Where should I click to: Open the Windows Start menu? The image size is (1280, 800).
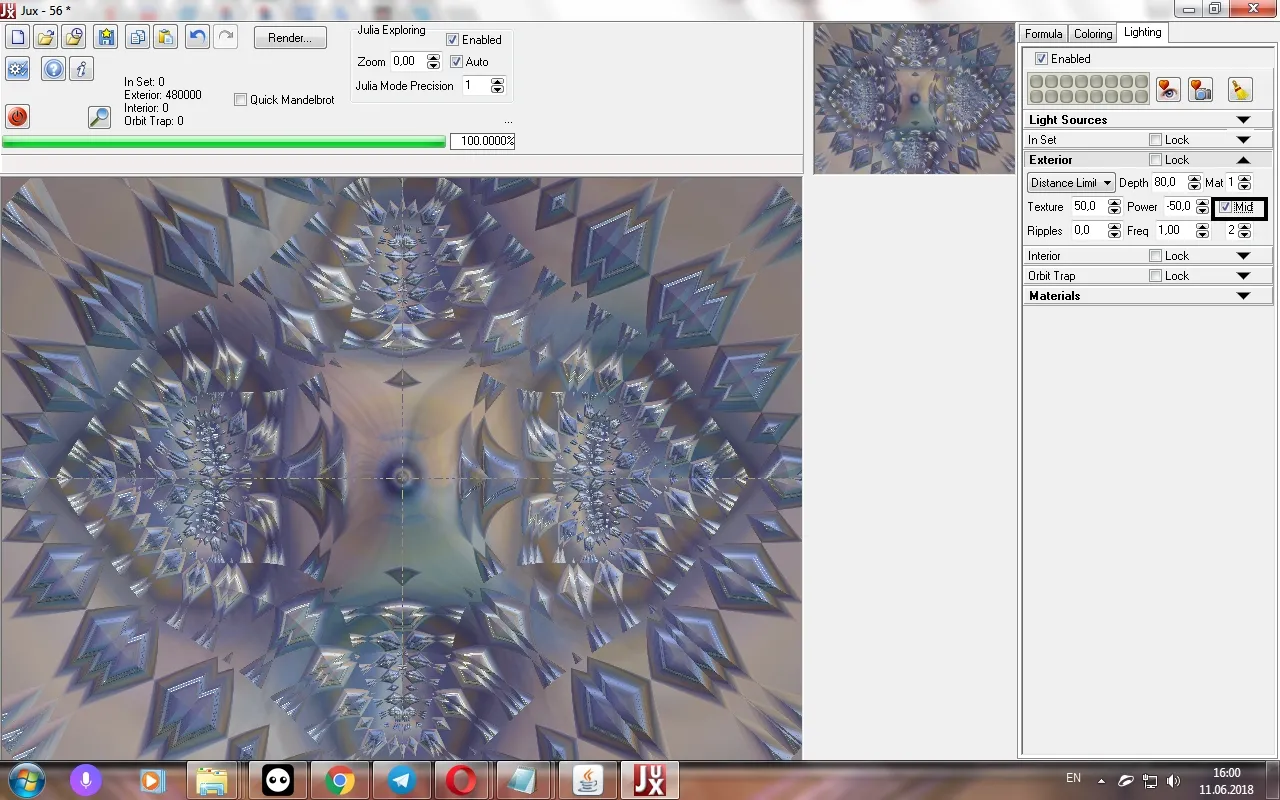[27, 780]
